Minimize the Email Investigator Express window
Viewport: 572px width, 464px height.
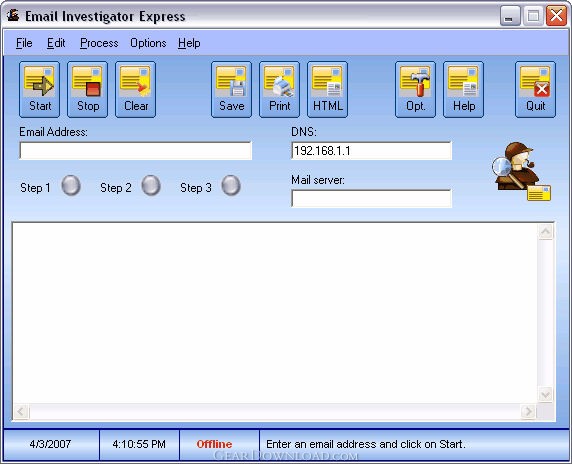pos(510,16)
